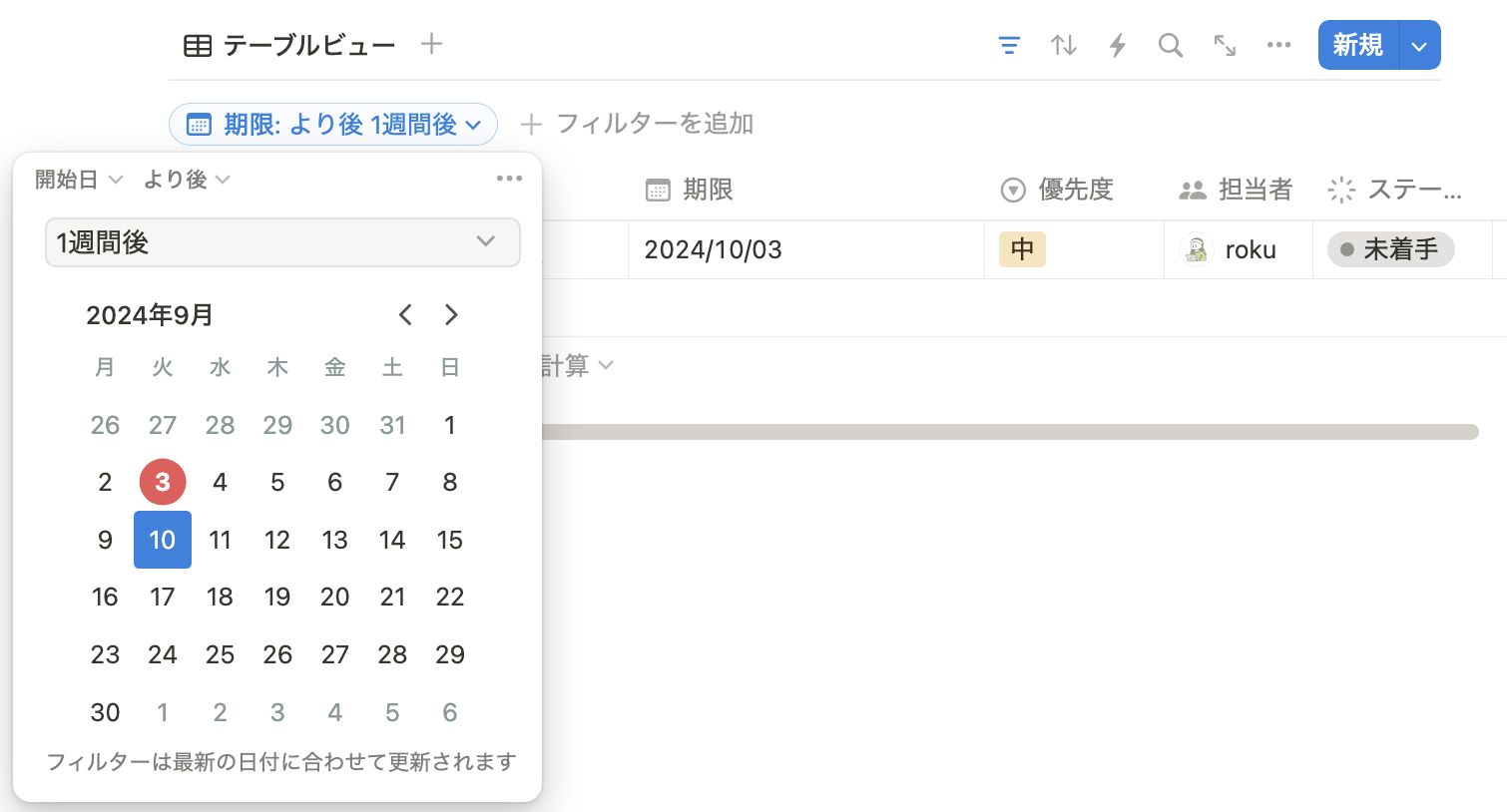Select today's date 3 circled red

click(x=163, y=482)
